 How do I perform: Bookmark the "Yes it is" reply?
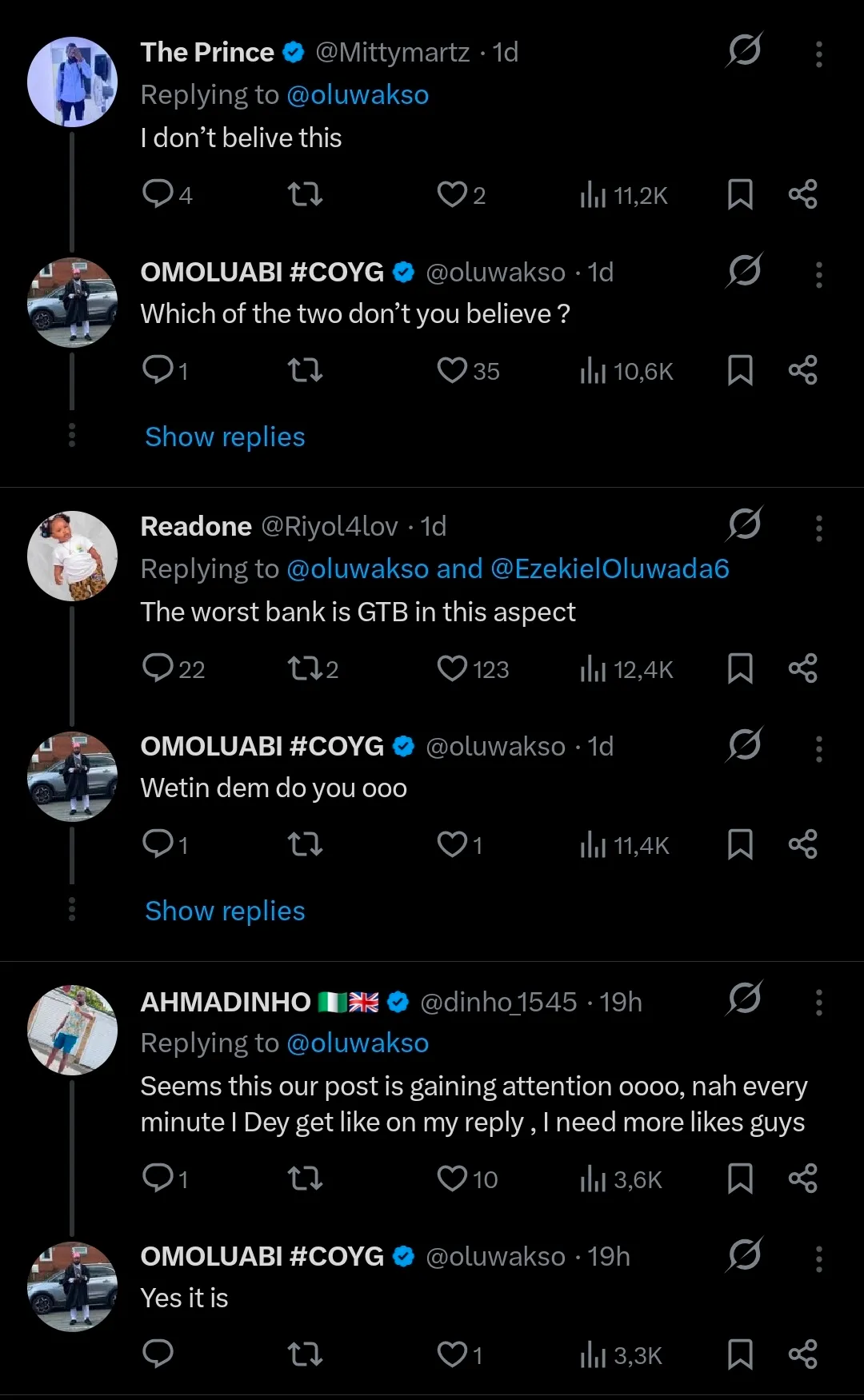(x=740, y=1354)
